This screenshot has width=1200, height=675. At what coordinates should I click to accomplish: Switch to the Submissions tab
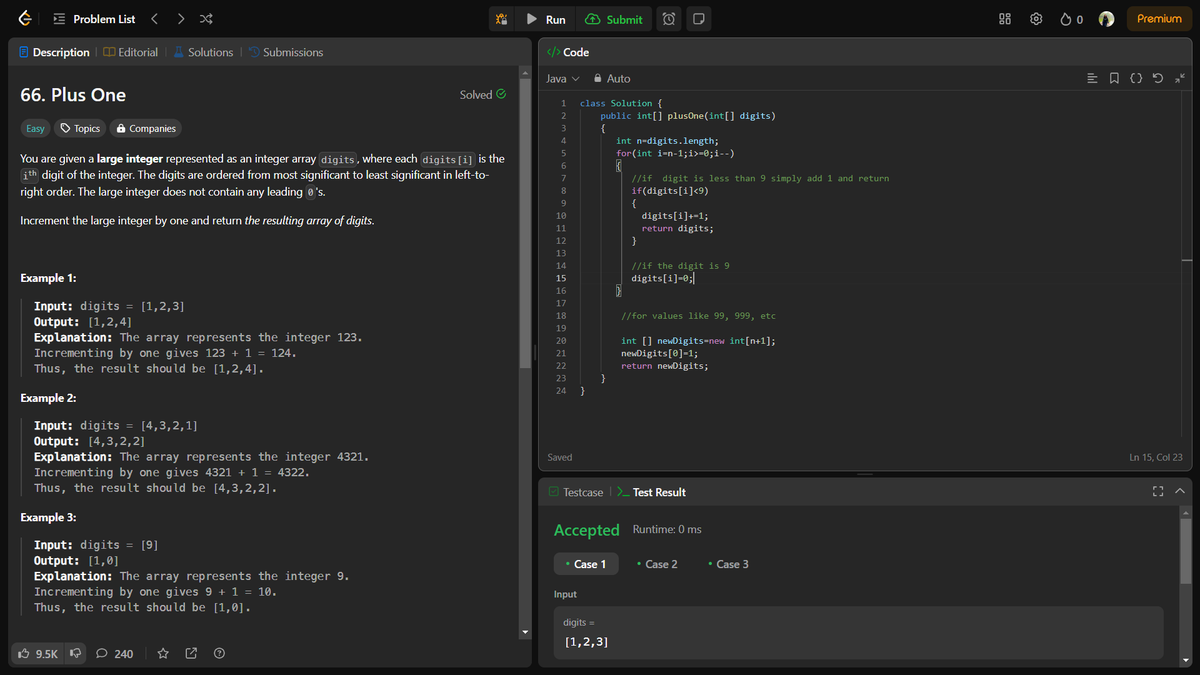coord(285,52)
